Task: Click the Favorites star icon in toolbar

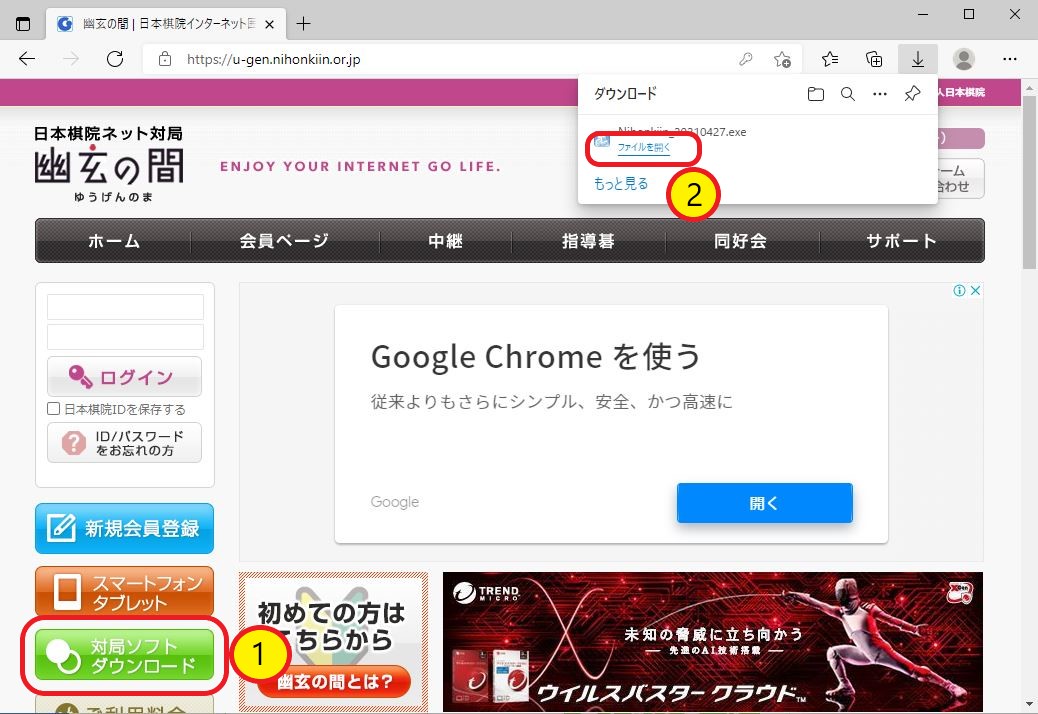Action: (830, 59)
